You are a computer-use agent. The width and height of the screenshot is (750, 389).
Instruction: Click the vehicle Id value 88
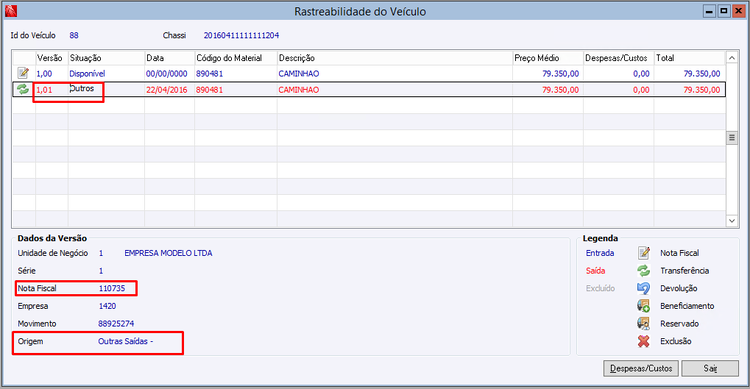tap(74, 35)
